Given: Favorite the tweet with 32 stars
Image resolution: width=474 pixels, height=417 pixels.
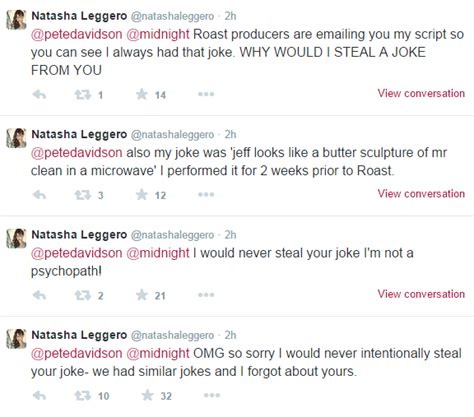Looking at the screenshot, I should 147,395.
